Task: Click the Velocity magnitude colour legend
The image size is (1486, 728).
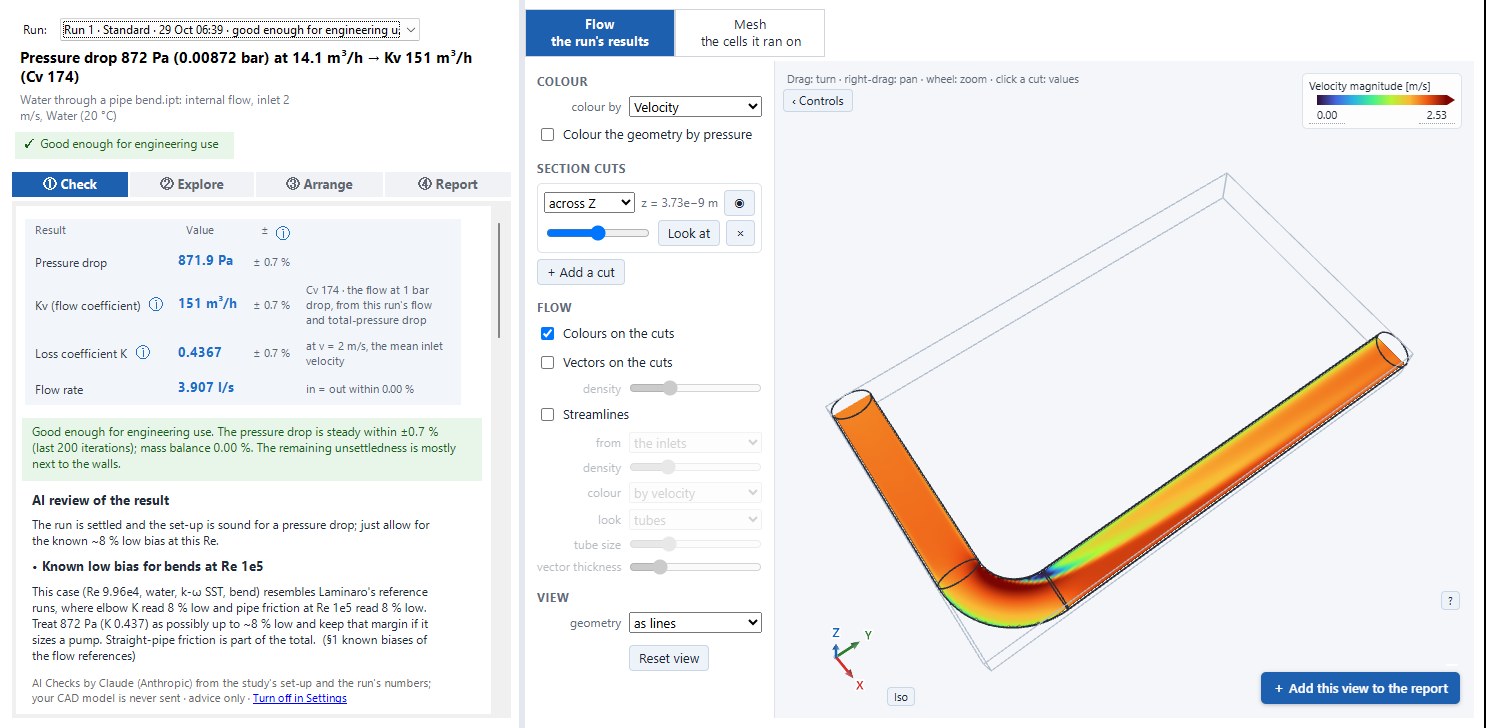Action: click(1381, 101)
